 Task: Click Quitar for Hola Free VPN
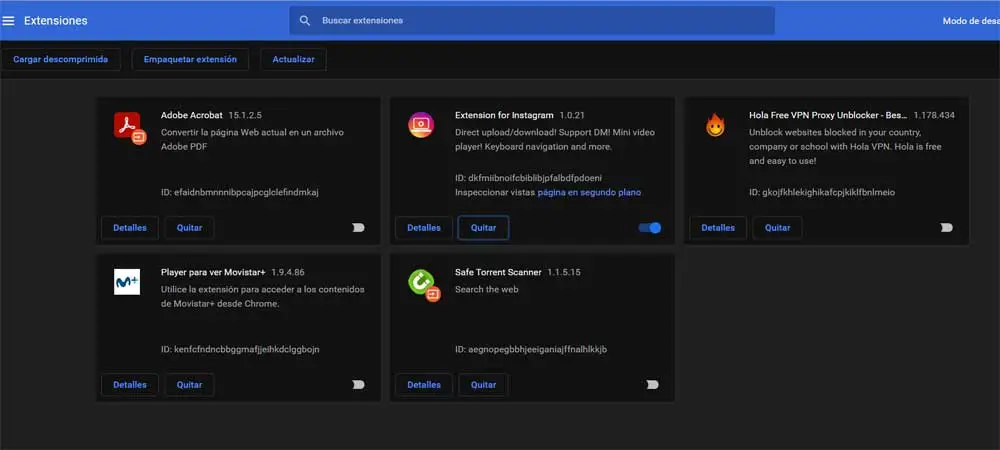[777, 228]
